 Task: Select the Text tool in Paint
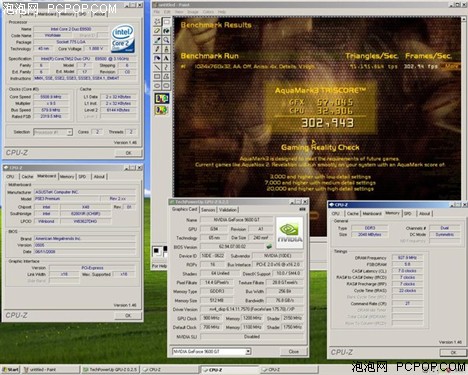click(x=166, y=58)
